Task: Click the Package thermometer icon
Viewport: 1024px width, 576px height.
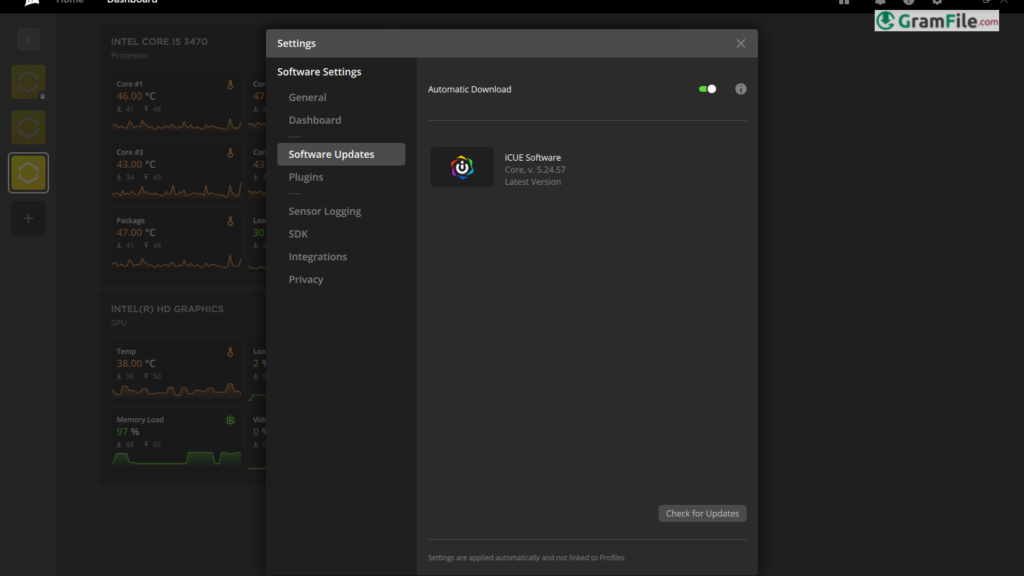Action: tap(230, 221)
